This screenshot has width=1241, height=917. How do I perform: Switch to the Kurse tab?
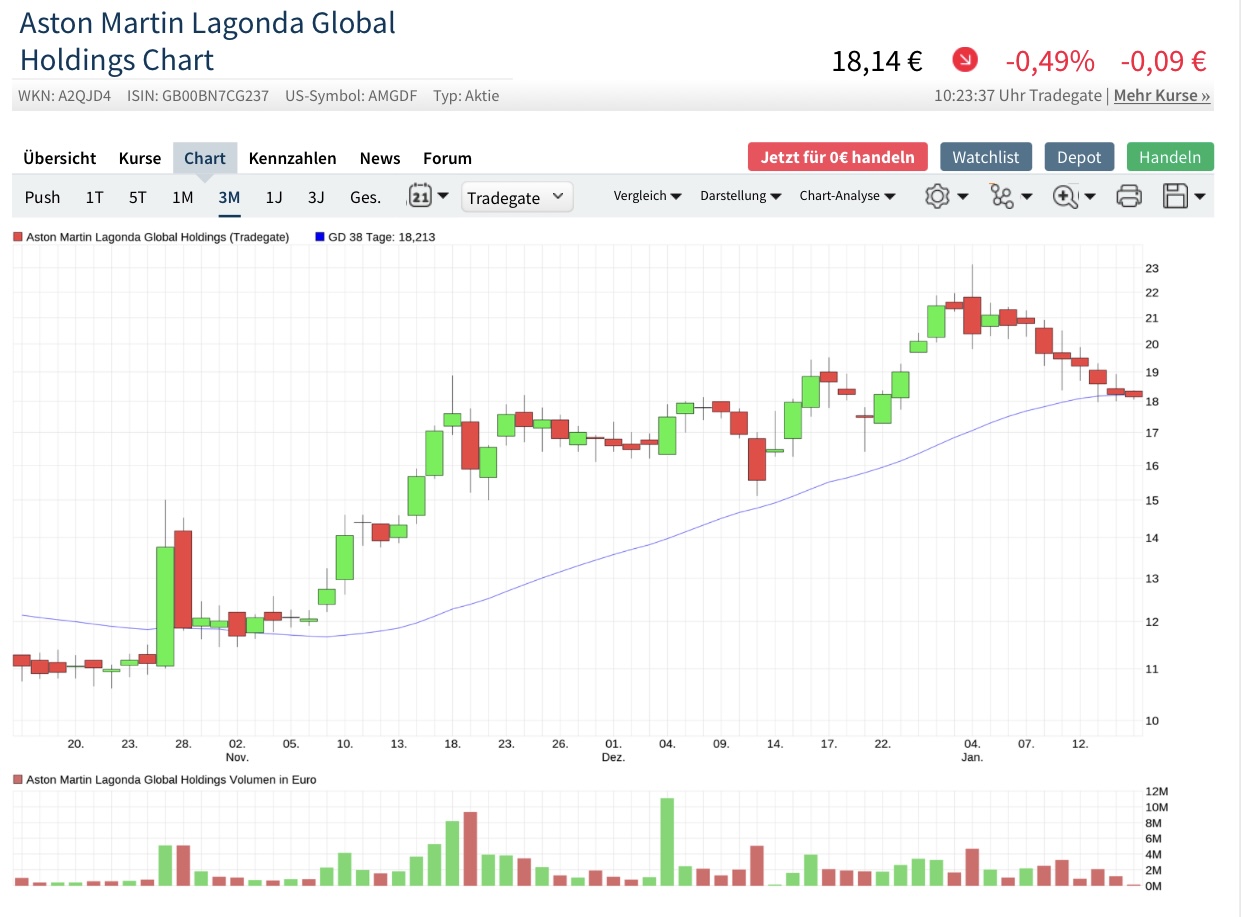pos(140,158)
